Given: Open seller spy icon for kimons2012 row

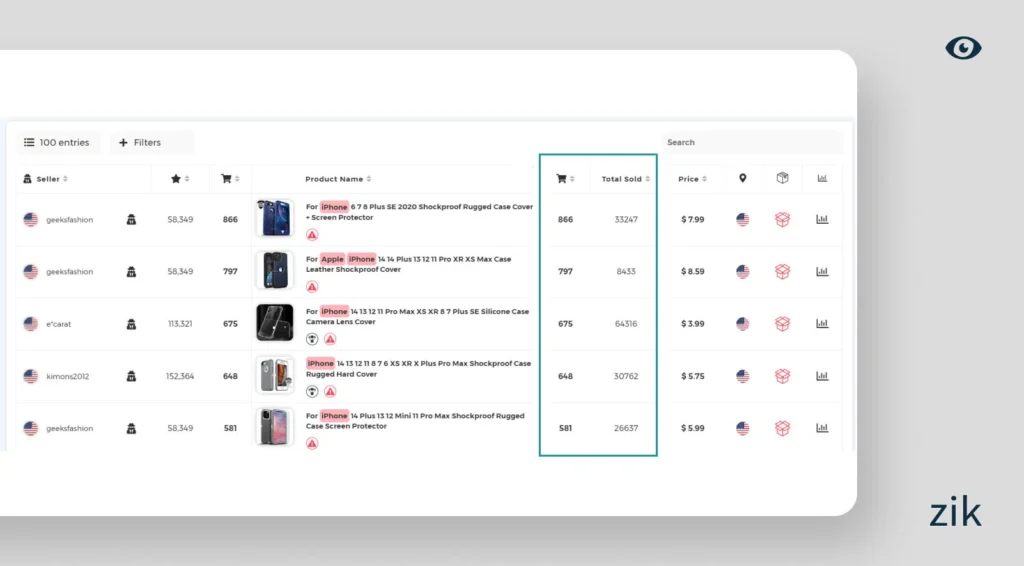Looking at the screenshot, I should (x=131, y=376).
